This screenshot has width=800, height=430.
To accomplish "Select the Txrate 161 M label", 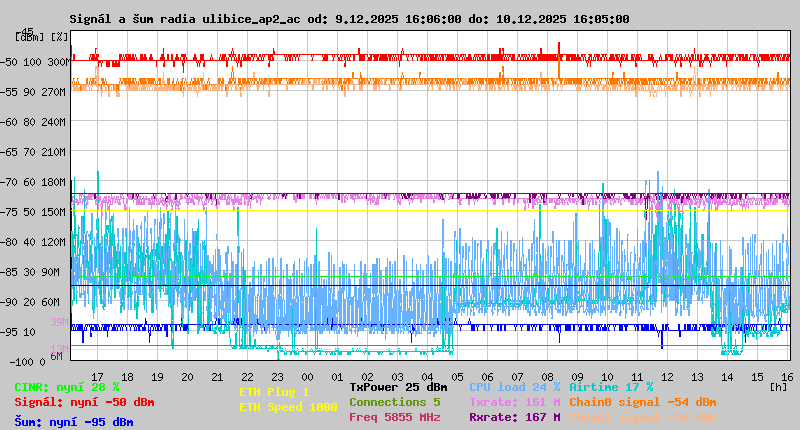I will pyautogui.click(x=514, y=402).
